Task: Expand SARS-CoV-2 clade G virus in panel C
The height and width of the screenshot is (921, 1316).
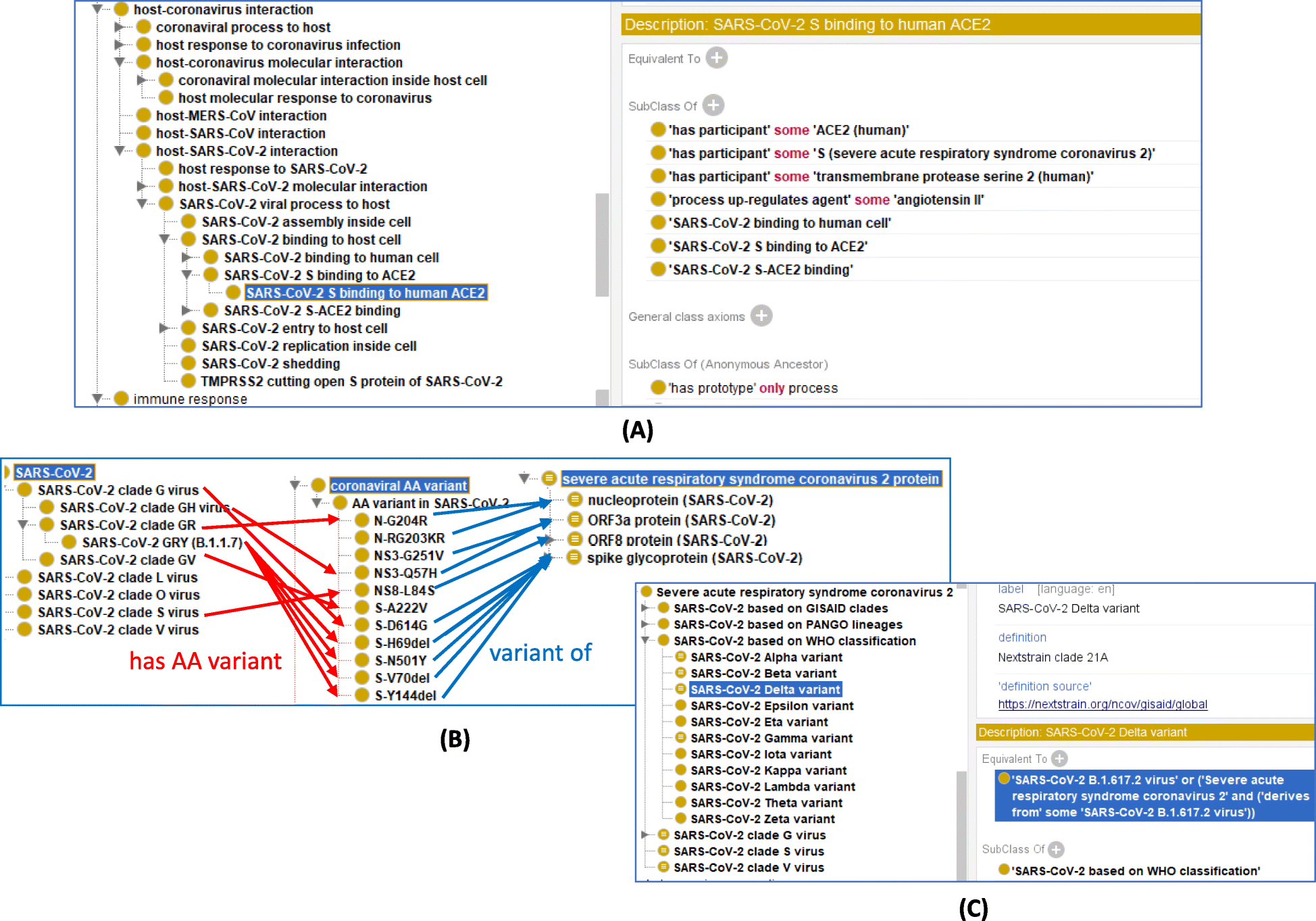Action: point(645,835)
